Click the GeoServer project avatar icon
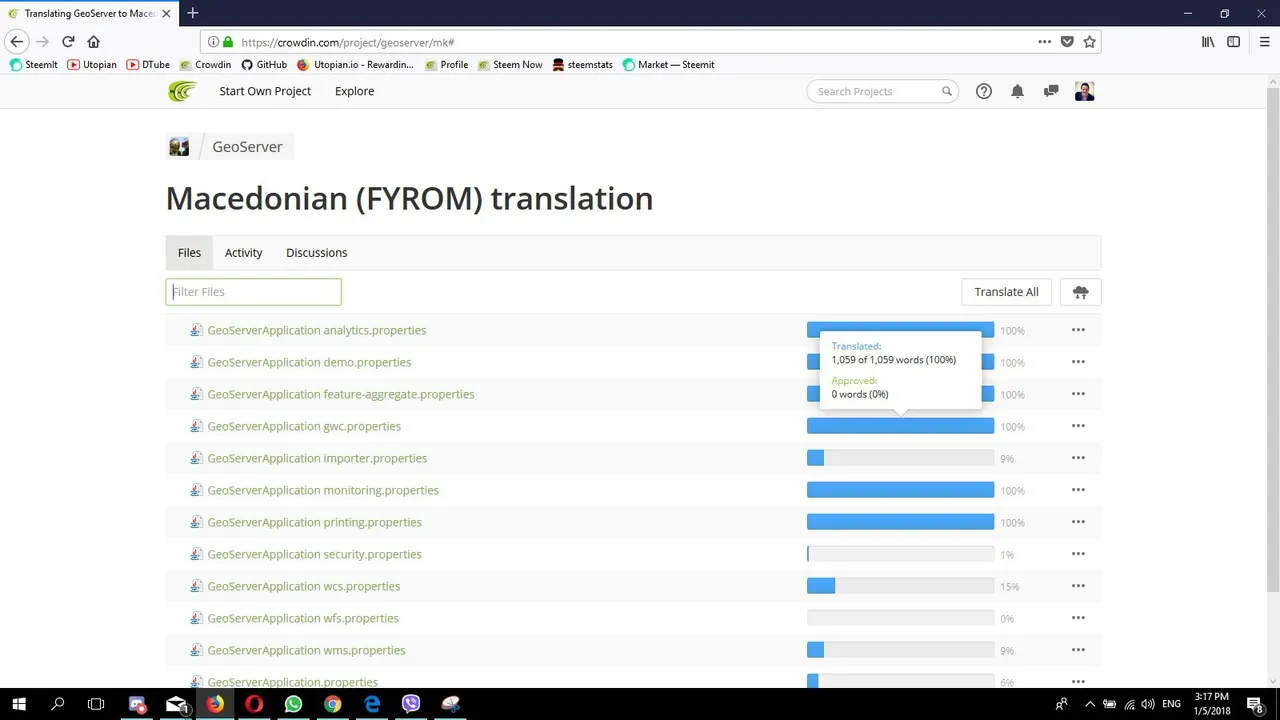Screen dimensions: 1280x720 tap(179, 147)
